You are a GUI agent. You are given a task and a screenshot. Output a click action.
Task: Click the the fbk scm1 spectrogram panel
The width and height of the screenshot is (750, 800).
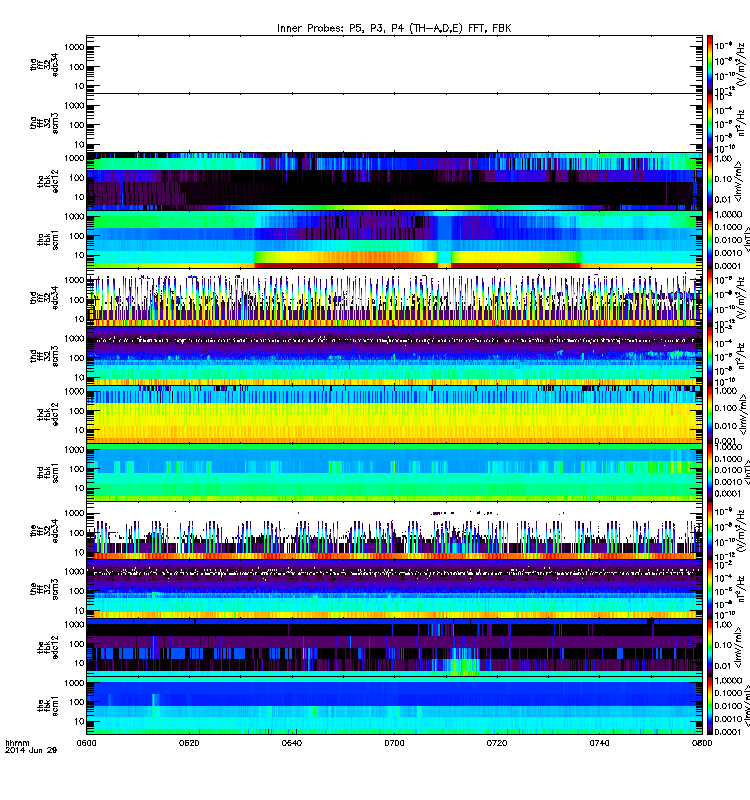tap(394, 705)
